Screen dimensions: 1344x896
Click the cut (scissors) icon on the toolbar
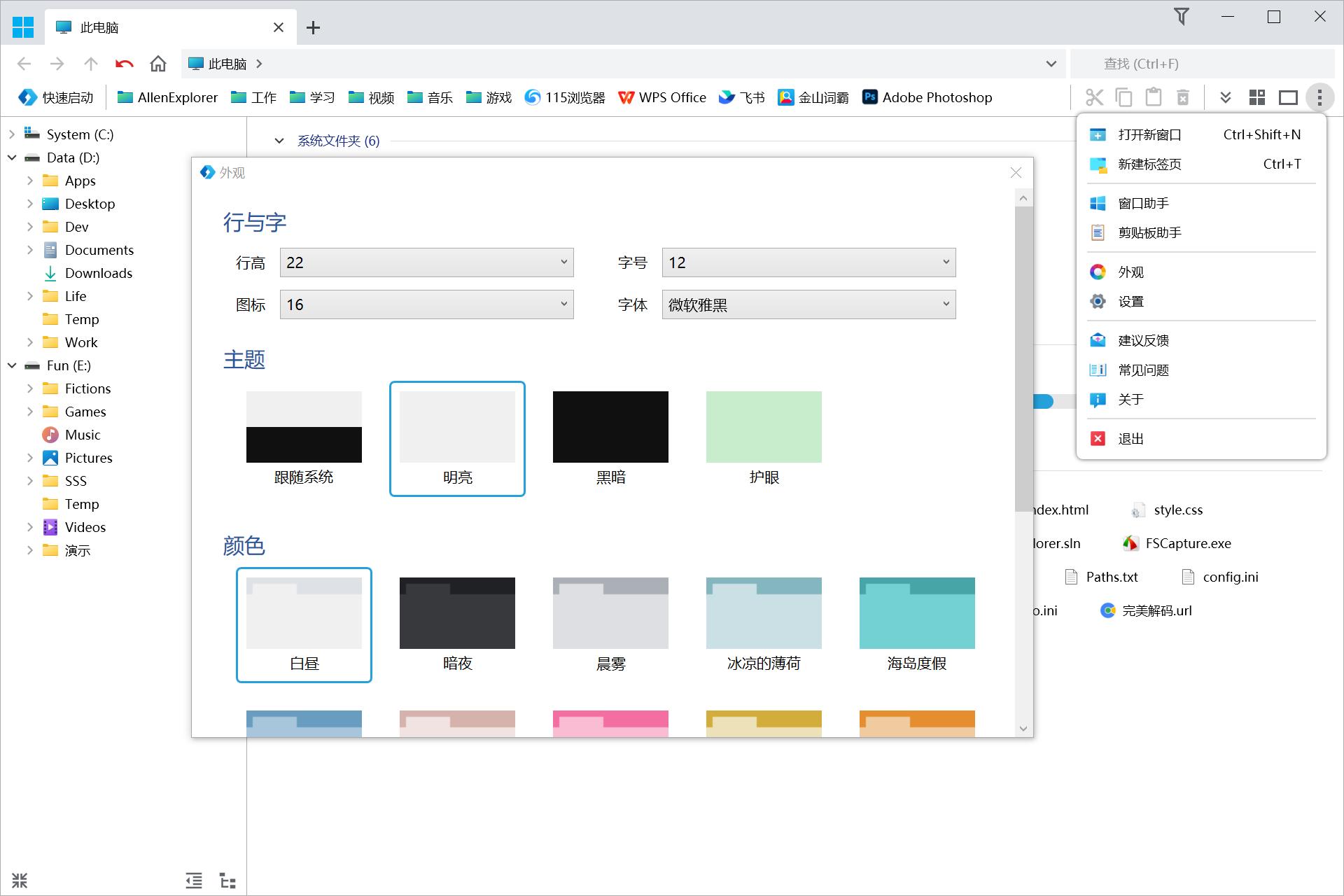tap(1094, 97)
